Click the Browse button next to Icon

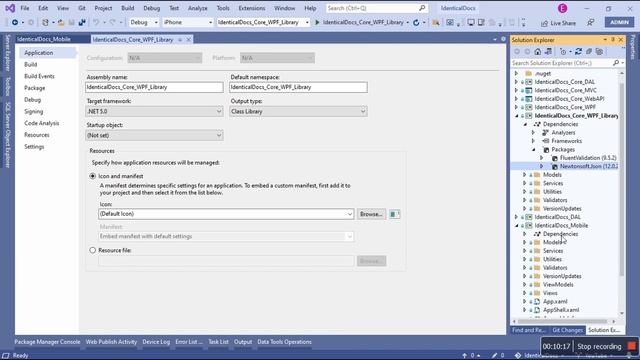click(x=371, y=214)
